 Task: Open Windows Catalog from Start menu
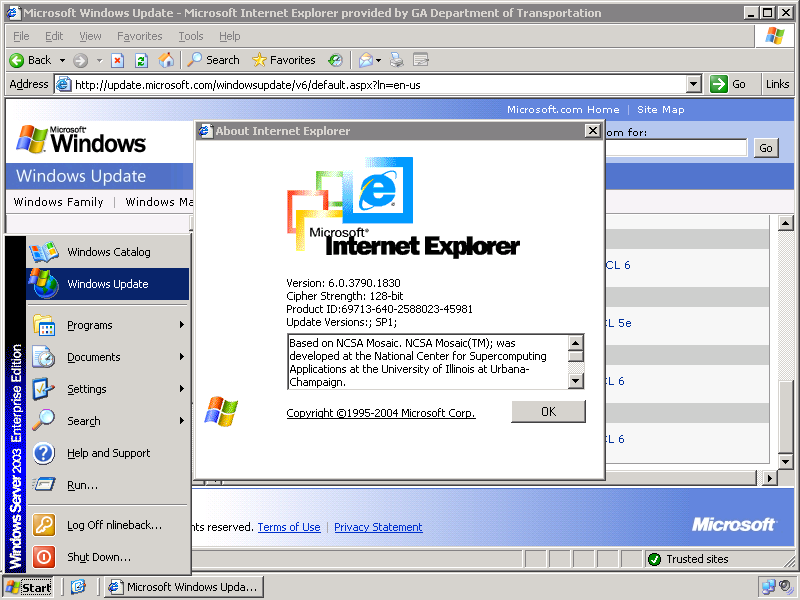108,252
